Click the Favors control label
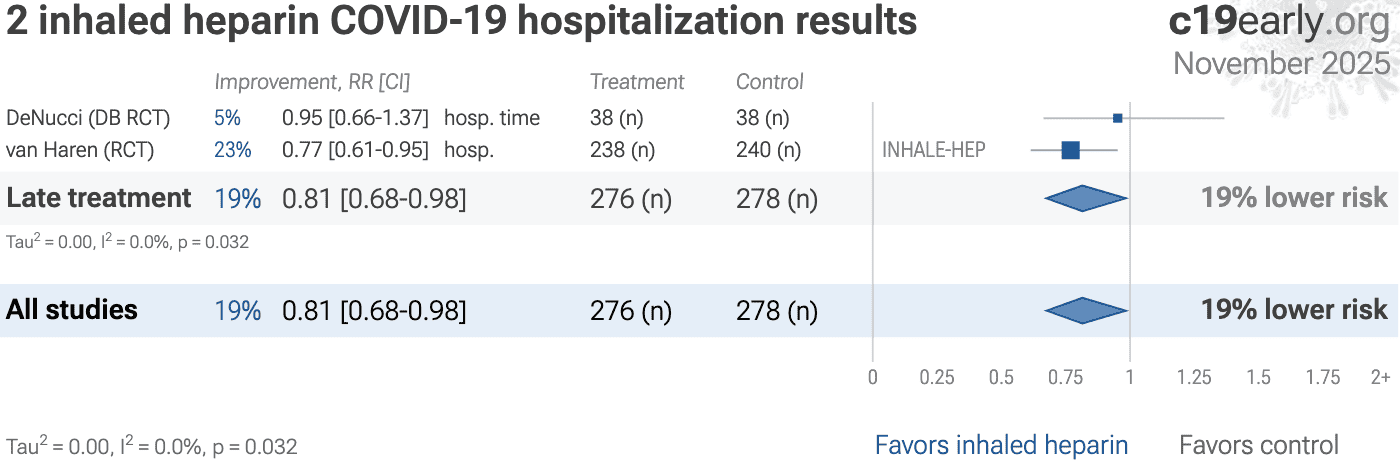 tap(1259, 445)
